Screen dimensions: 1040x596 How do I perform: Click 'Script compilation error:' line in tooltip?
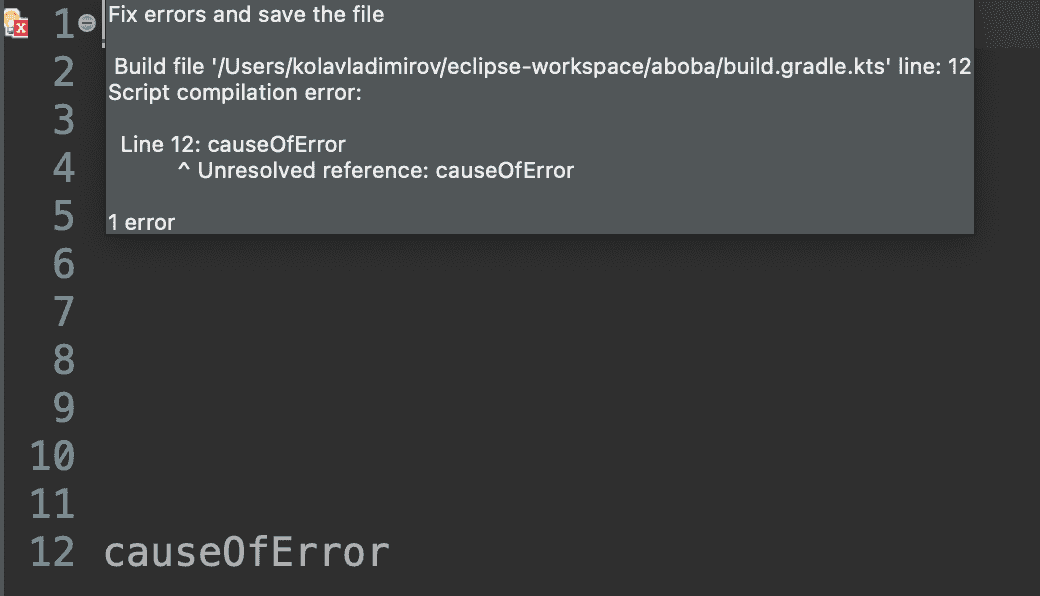tap(235, 93)
